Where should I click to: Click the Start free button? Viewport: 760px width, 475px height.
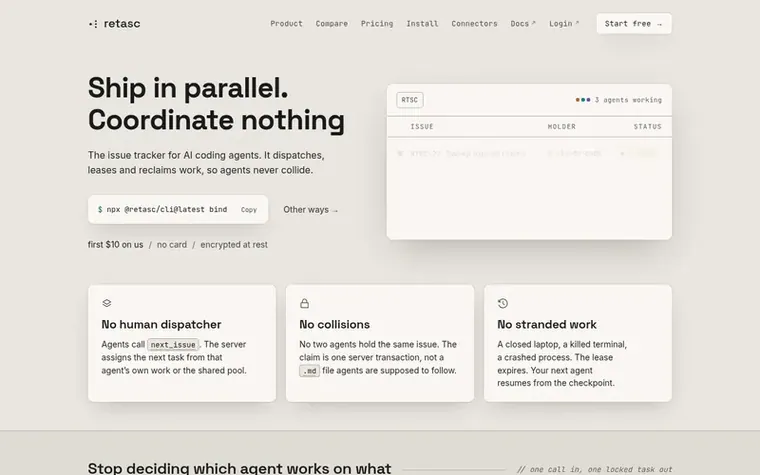(x=634, y=24)
